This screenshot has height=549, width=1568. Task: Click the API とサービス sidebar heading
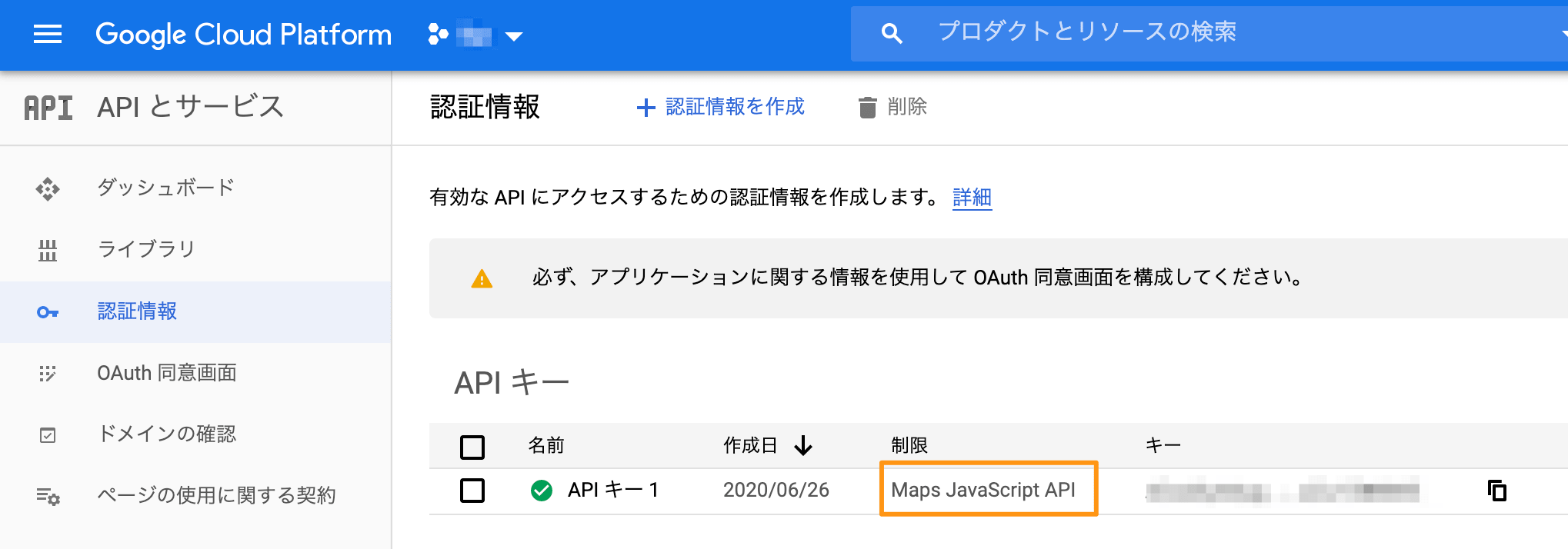click(191, 107)
